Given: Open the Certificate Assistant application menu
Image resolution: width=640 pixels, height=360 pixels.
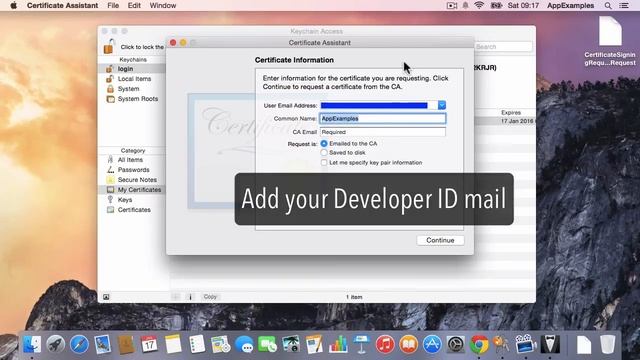Looking at the screenshot, I should [62, 6].
